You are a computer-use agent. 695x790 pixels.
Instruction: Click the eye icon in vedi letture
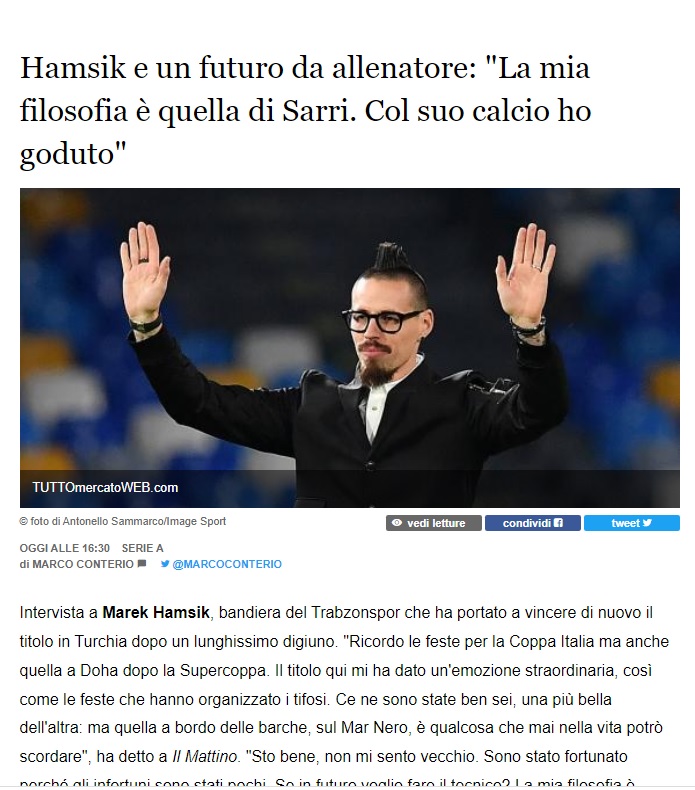pyautogui.click(x=397, y=522)
